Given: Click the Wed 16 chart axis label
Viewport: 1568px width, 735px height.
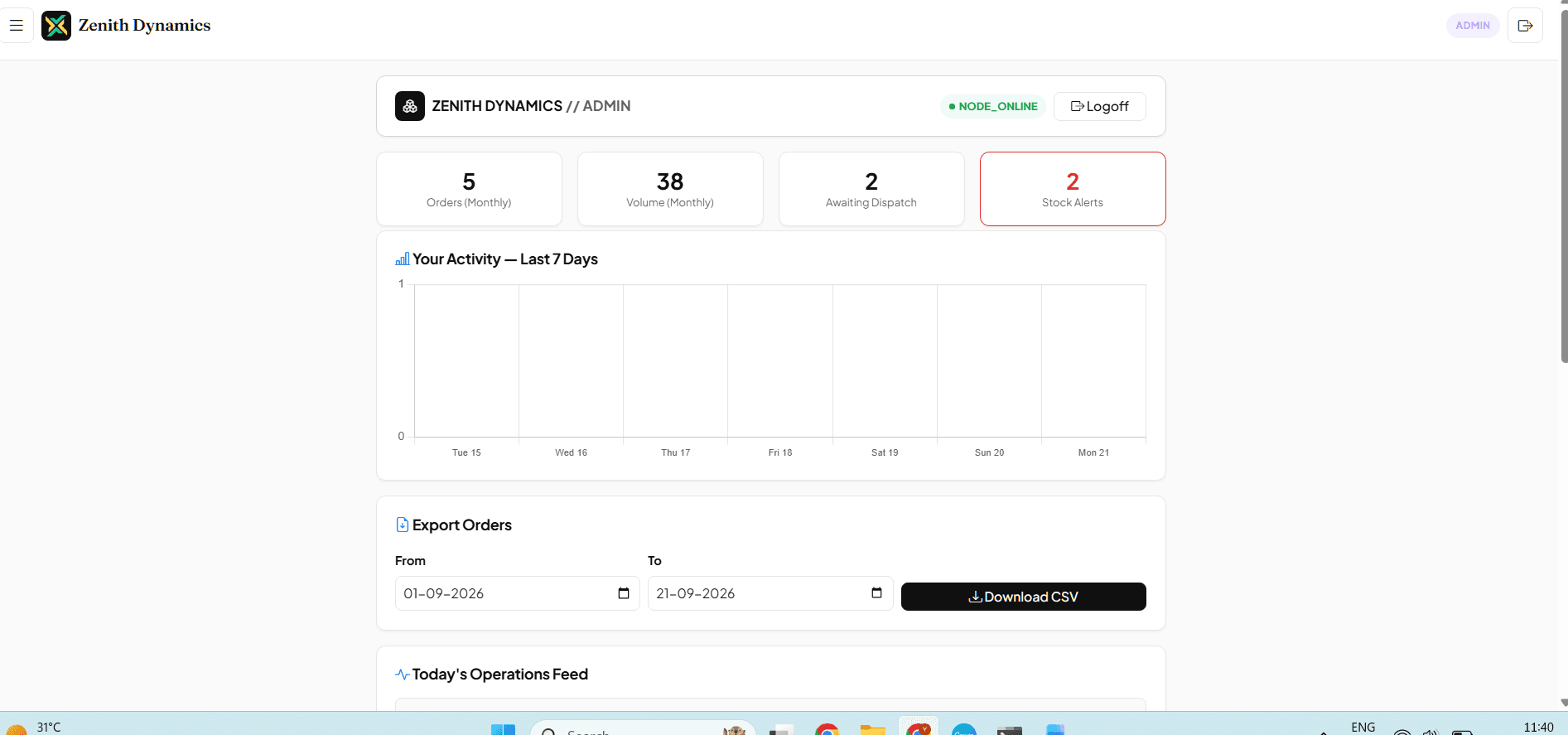Looking at the screenshot, I should (571, 452).
